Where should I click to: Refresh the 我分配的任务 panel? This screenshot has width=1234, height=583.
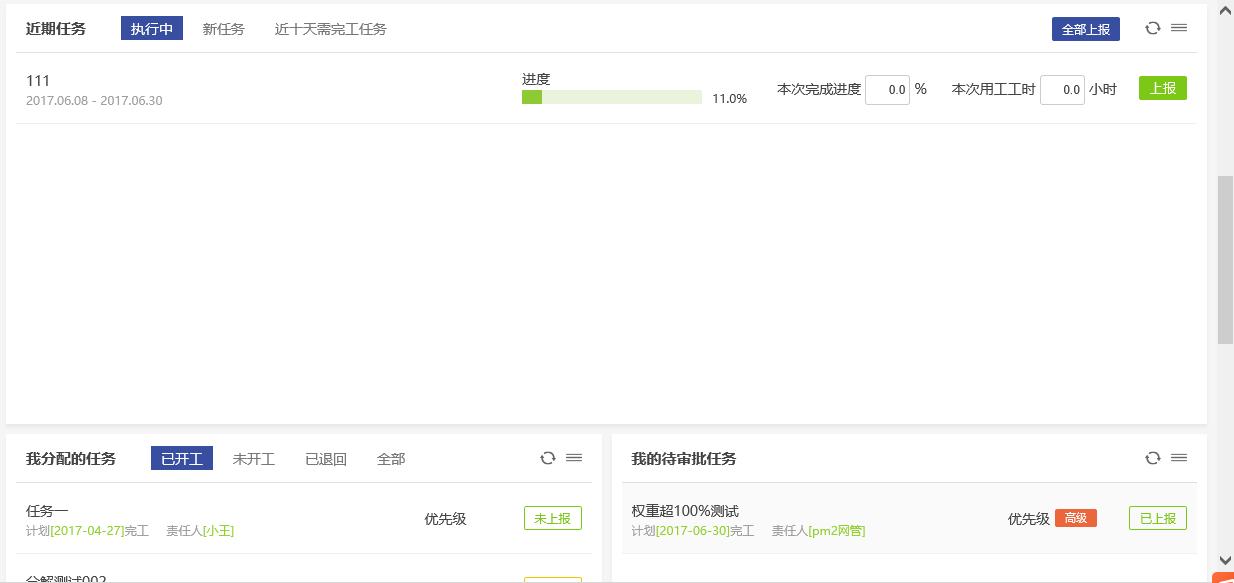(x=547, y=458)
